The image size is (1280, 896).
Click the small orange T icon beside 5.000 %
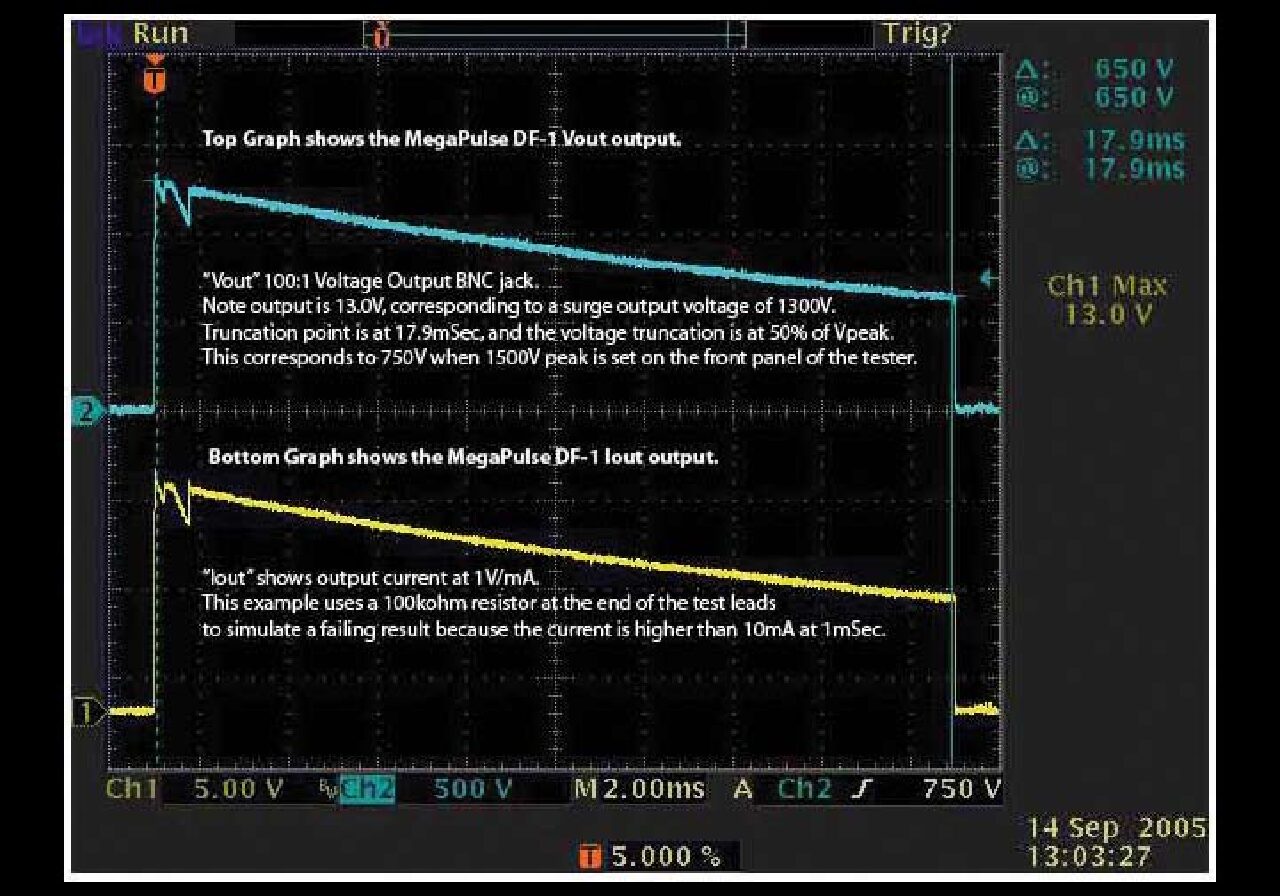[591, 856]
